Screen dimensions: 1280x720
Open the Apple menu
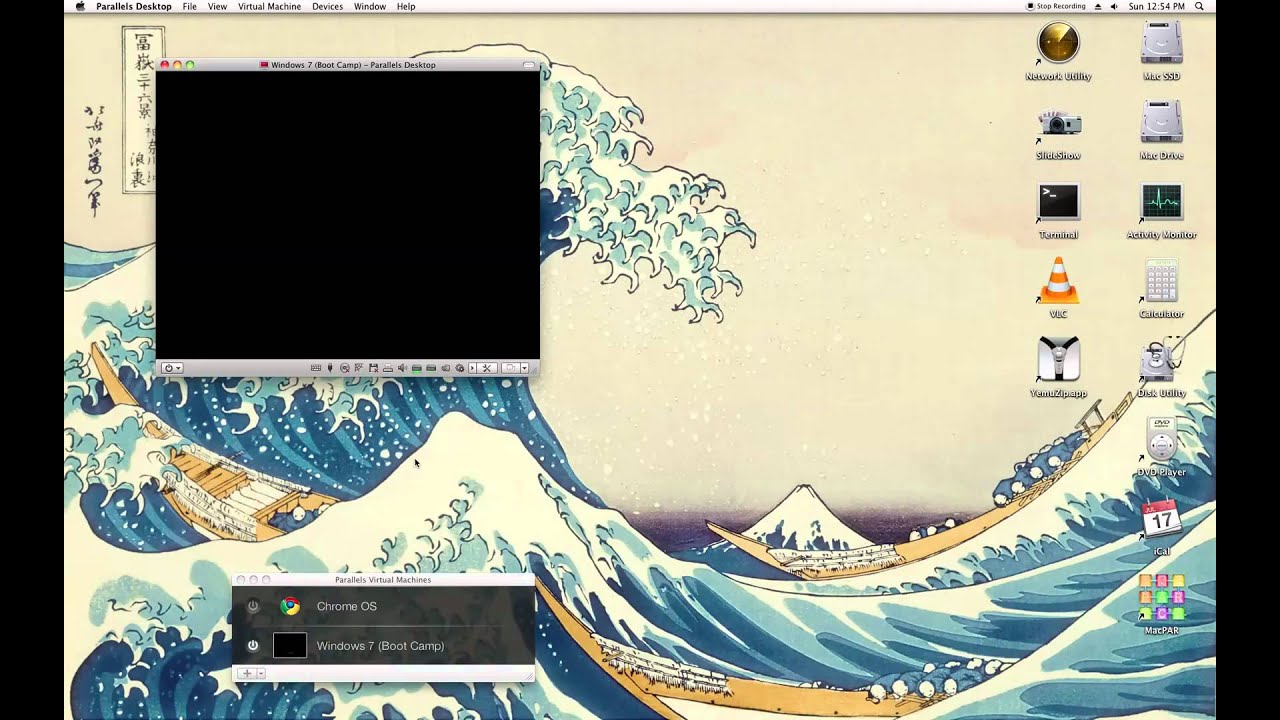(80, 6)
